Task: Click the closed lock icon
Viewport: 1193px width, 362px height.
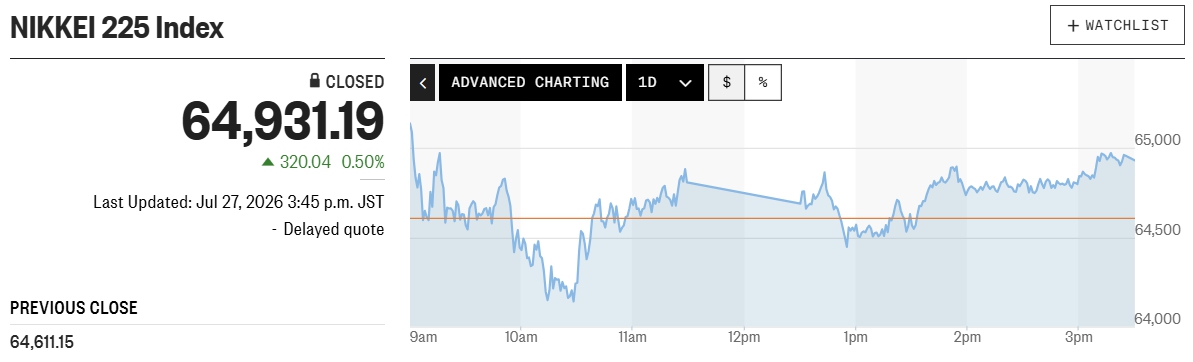Action: point(314,81)
